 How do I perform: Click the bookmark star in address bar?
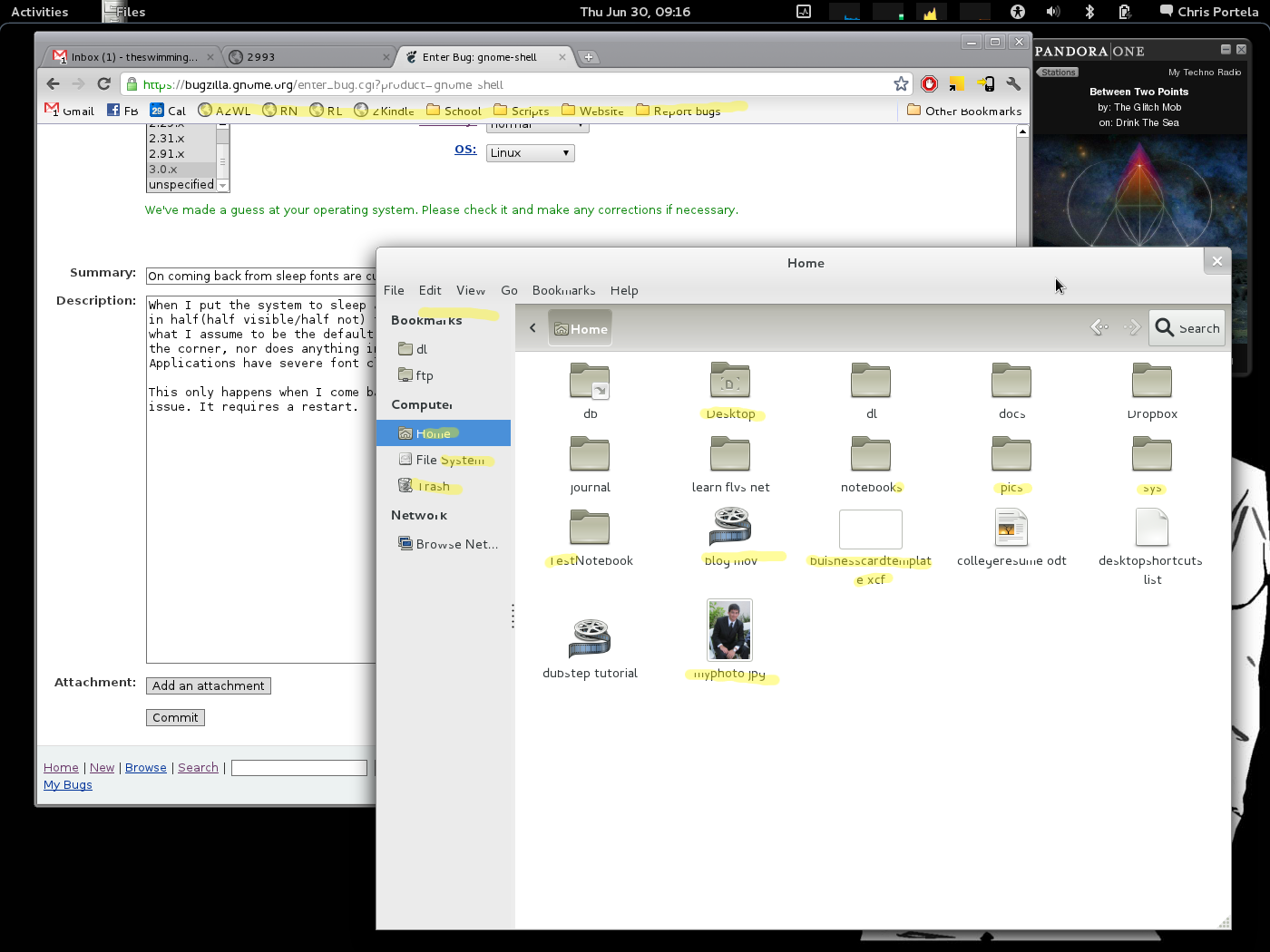[x=901, y=84]
